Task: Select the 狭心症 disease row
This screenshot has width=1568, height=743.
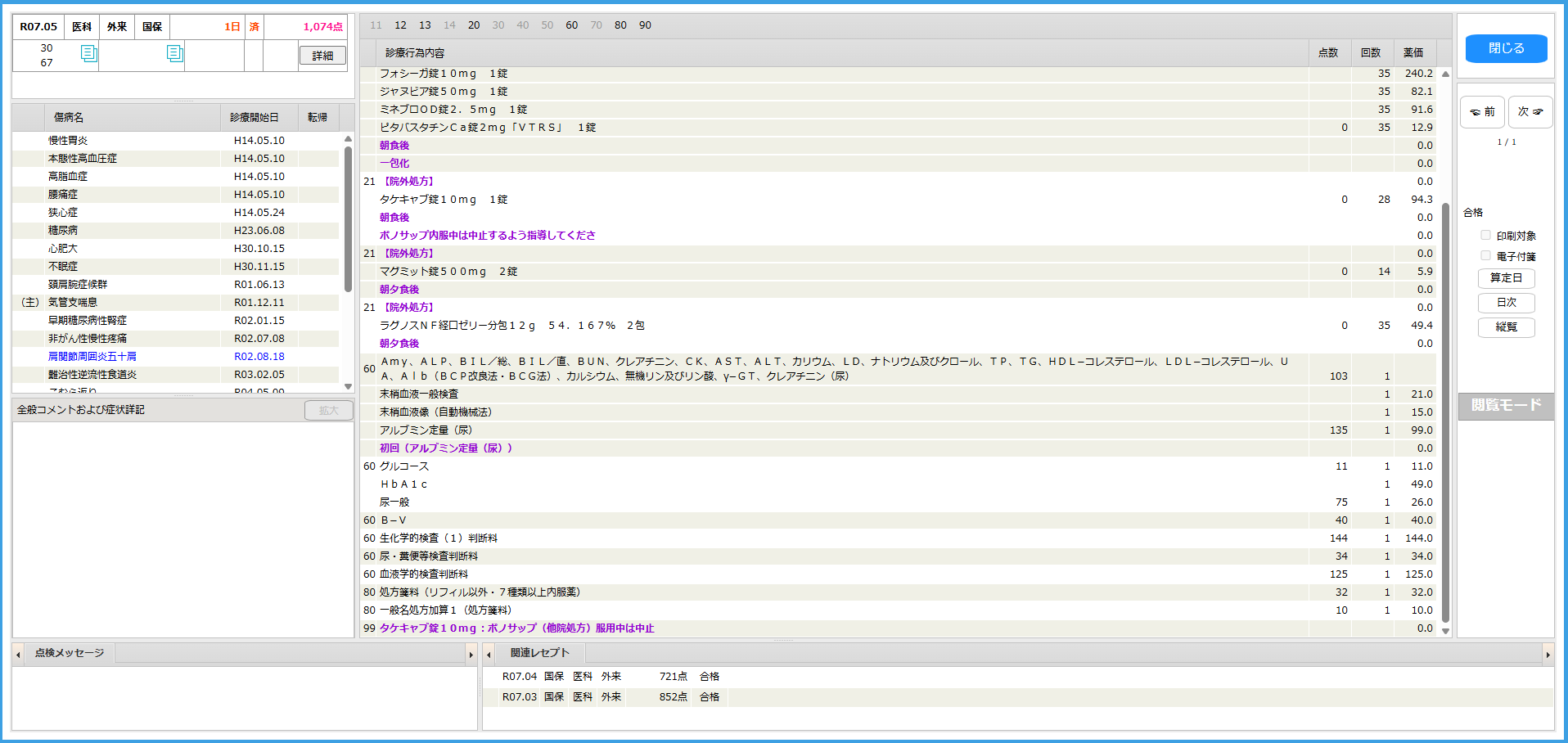Action: pyautogui.click(x=176, y=213)
